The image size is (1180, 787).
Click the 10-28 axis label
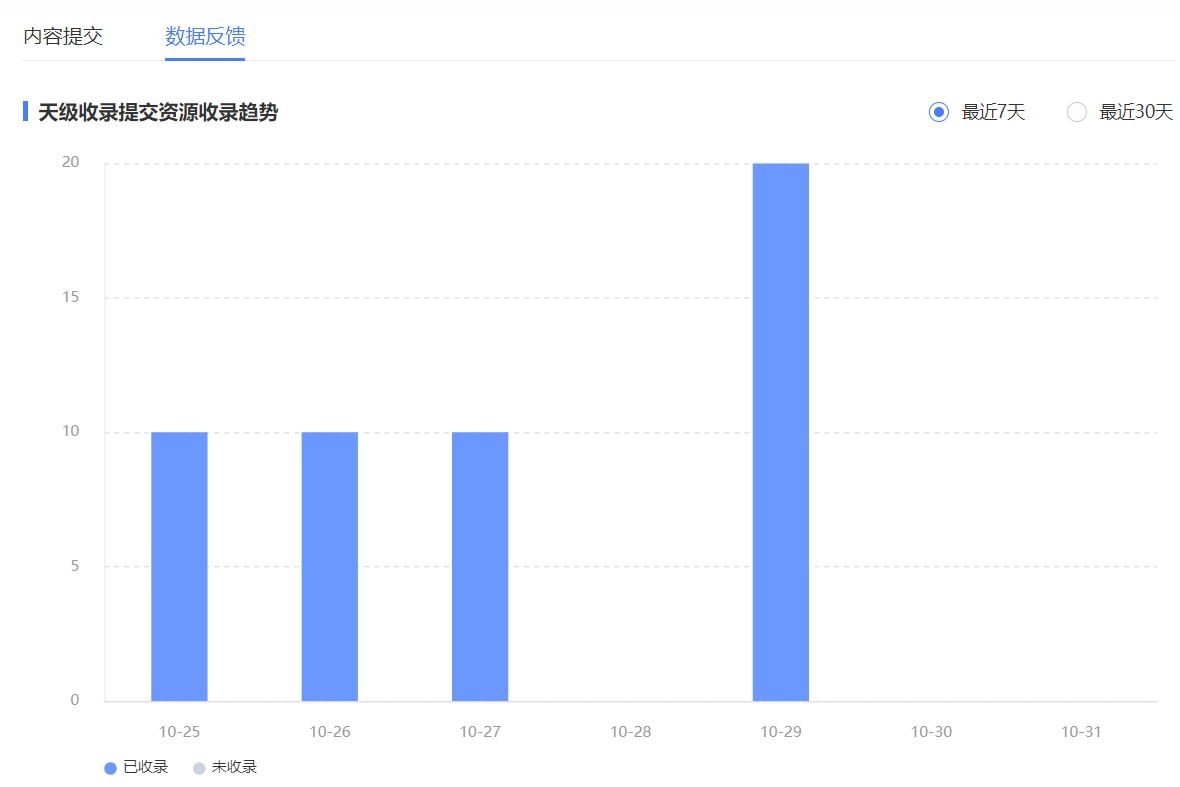[x=631, y=731]
